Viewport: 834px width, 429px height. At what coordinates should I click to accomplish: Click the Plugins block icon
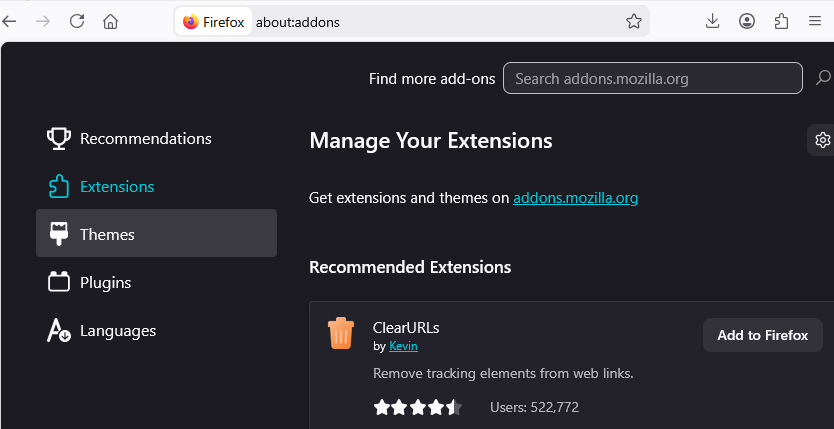coord(59,282)
